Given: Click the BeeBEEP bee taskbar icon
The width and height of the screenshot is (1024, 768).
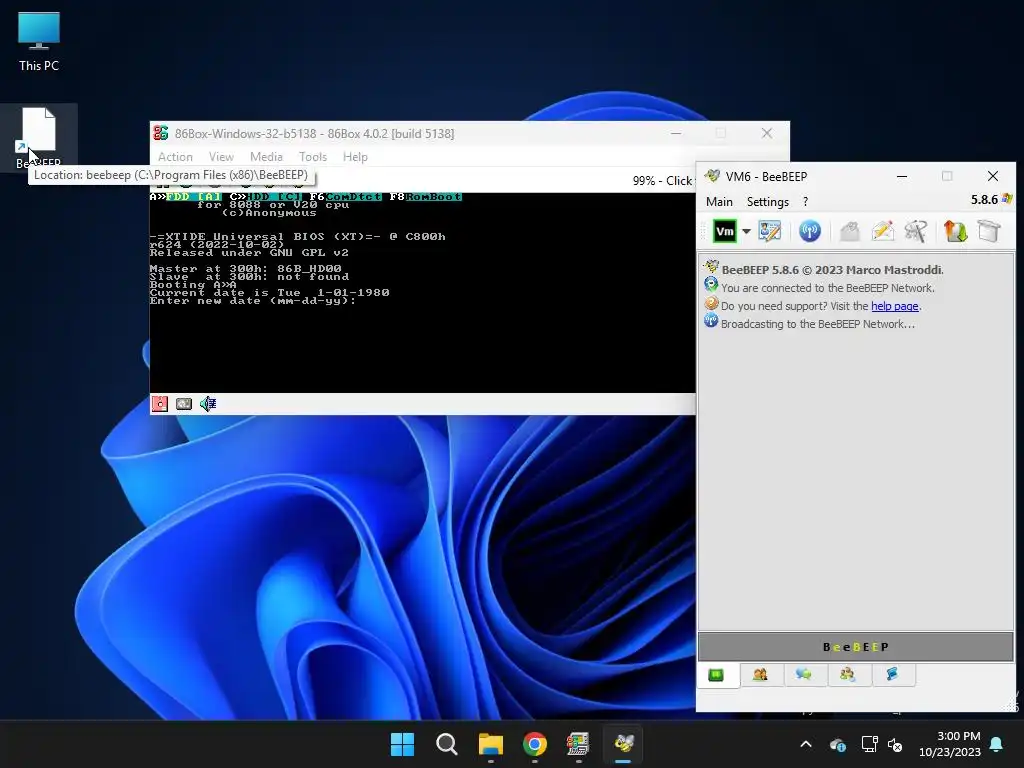Looking at the screenshot, I should pos(623,744).
